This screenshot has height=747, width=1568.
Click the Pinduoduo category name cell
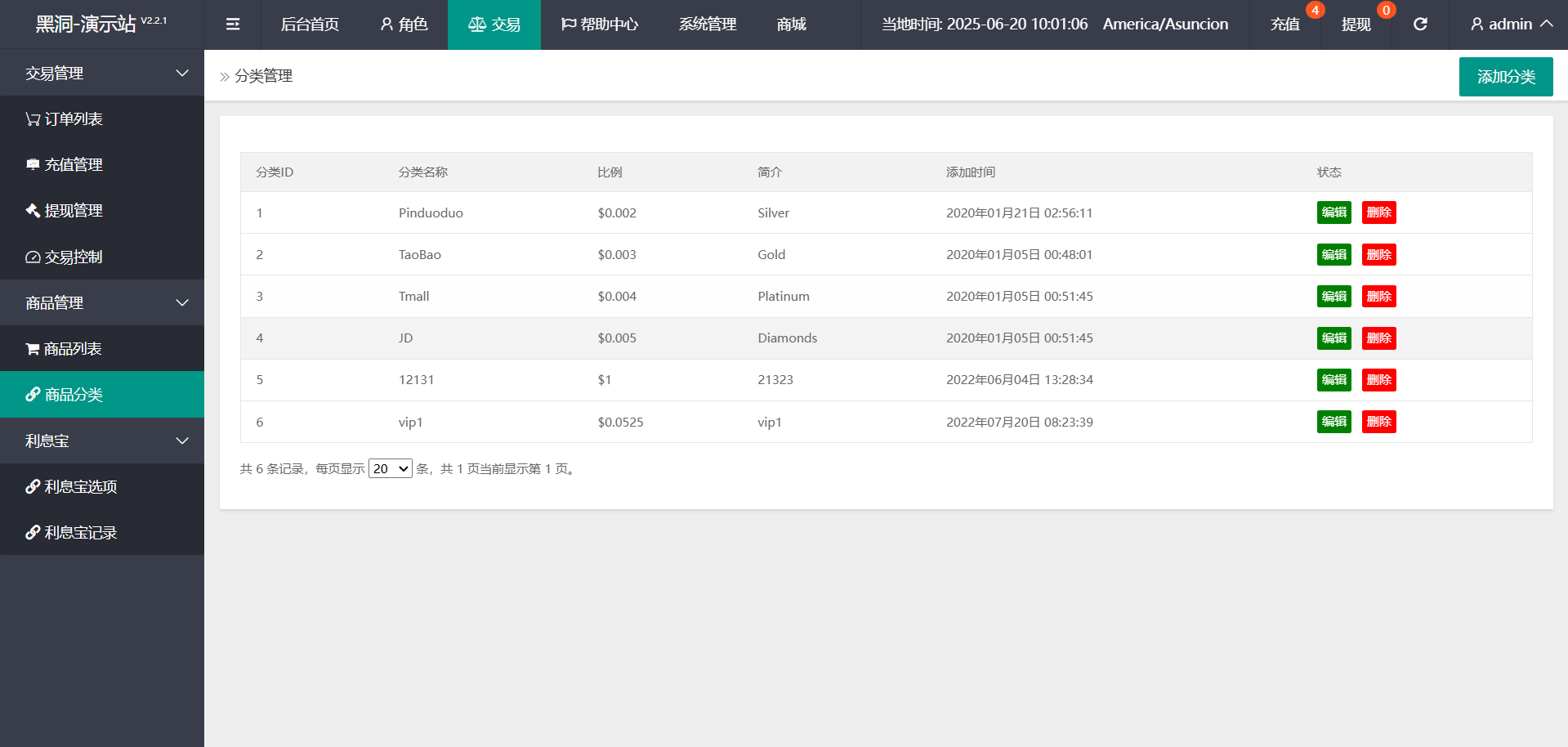pyautogui.click(x=431, y=213)
